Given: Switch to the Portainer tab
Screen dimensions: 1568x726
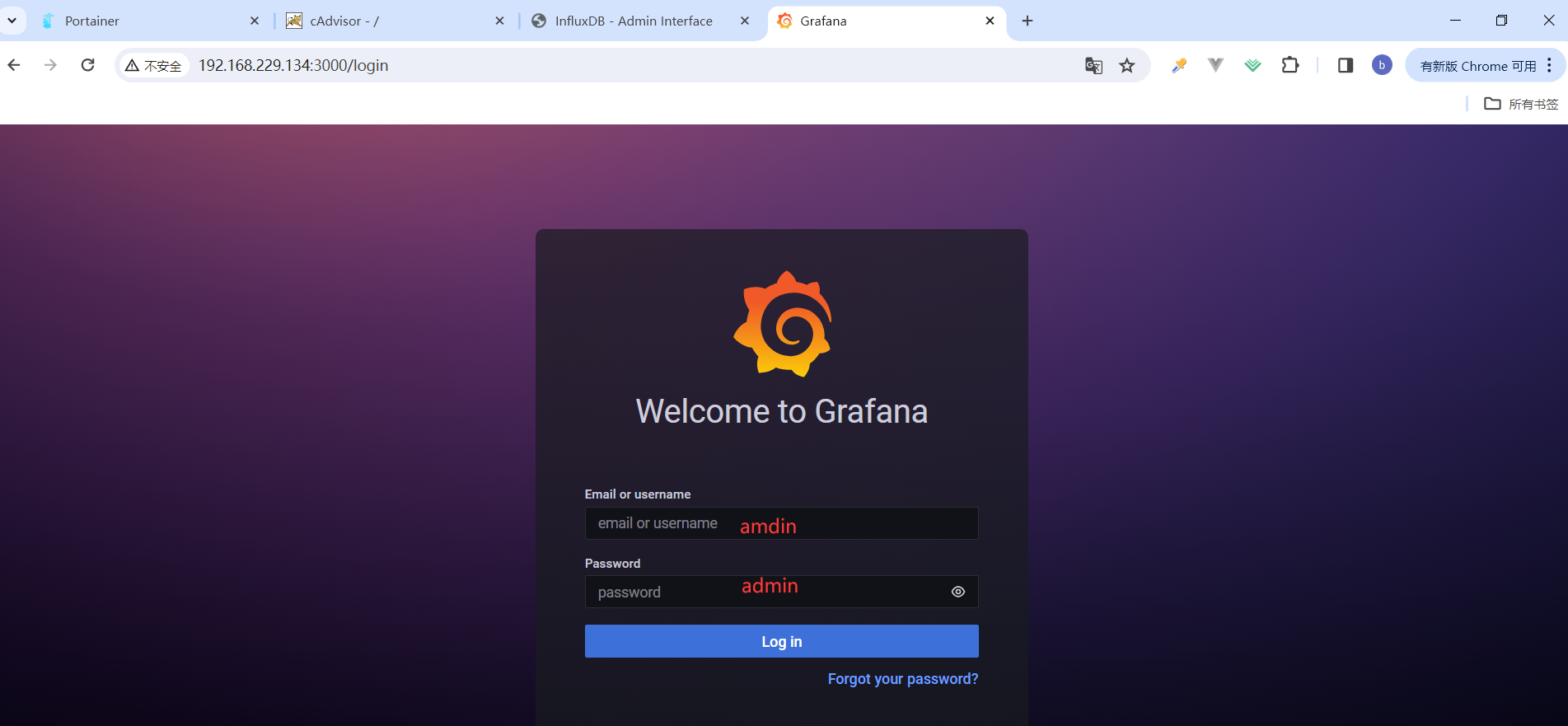Looking at the screenshot, I should (148, 21).
